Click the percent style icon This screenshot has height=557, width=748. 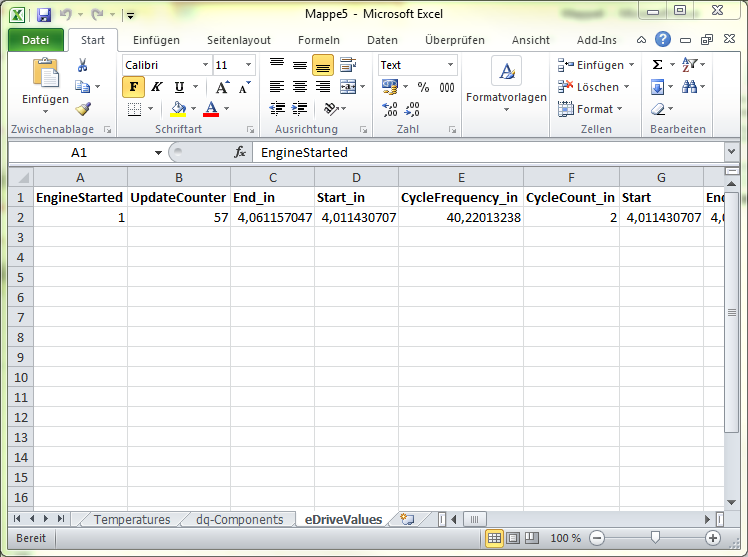click(423, 87)
